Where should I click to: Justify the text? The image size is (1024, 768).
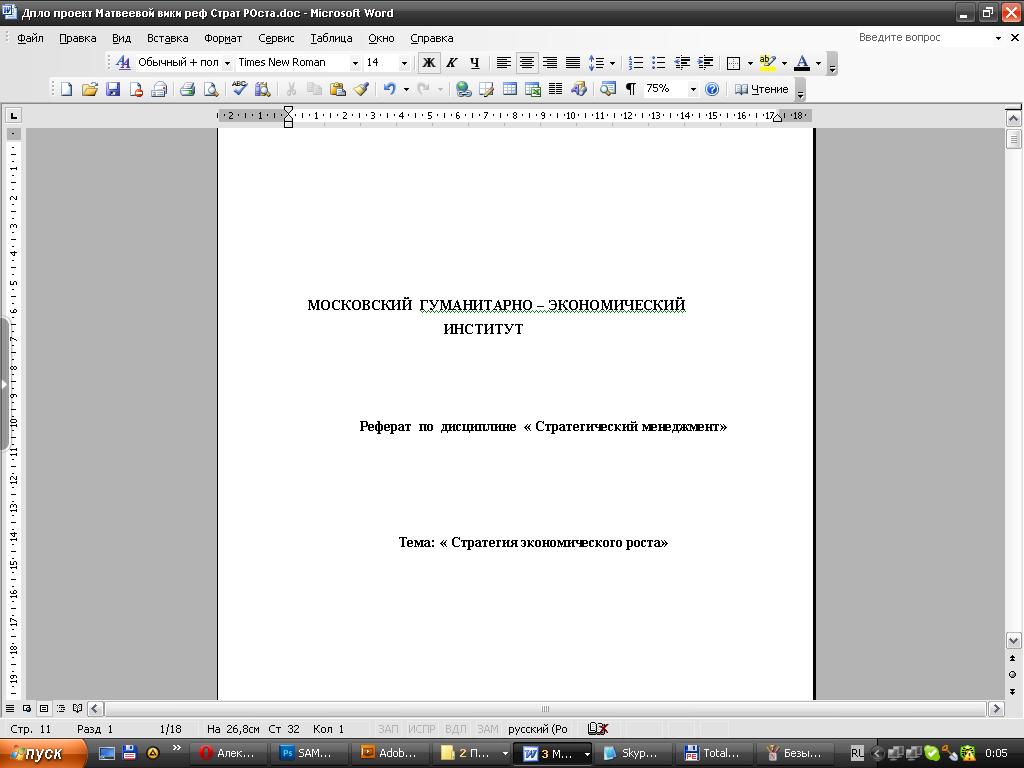click(573, 63)
